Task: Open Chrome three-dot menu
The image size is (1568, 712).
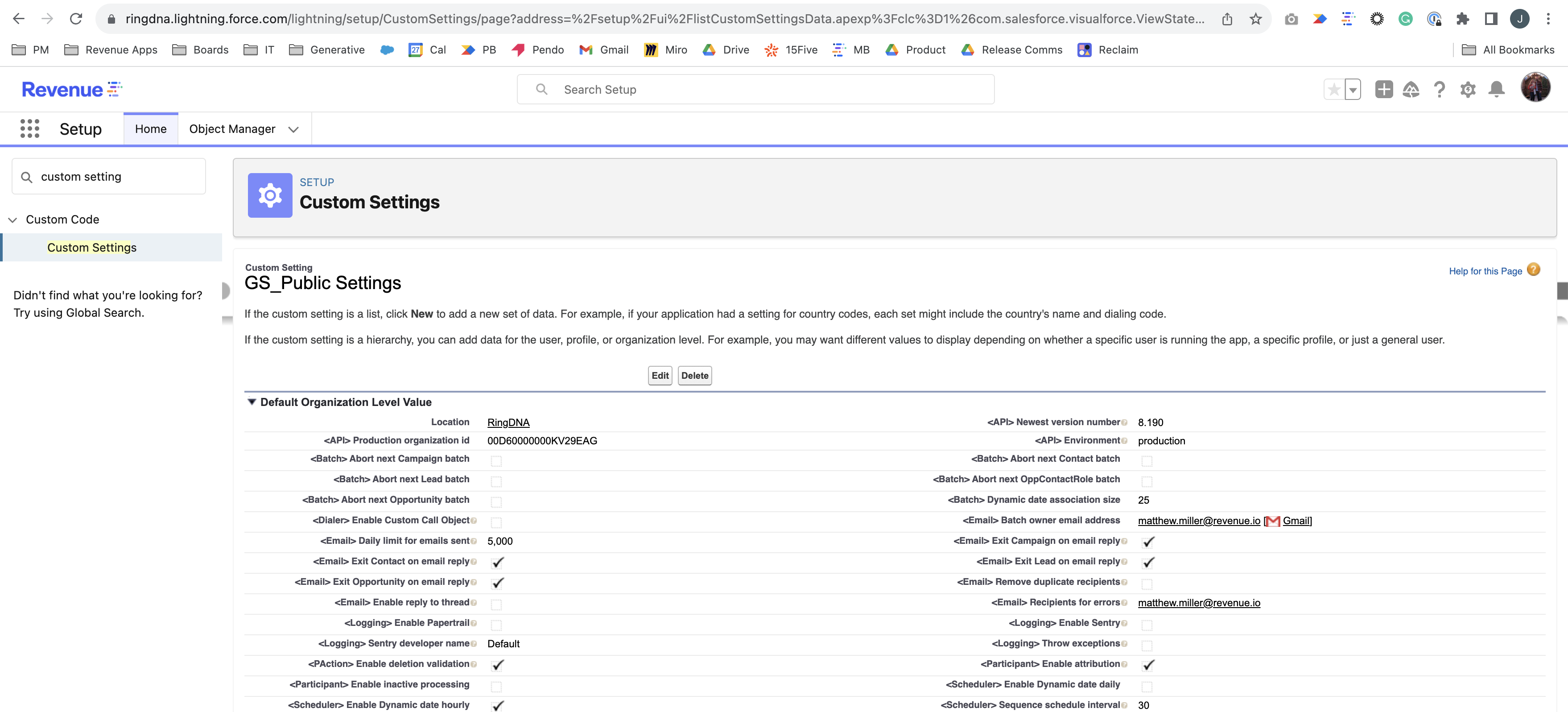Action: 1548,19
